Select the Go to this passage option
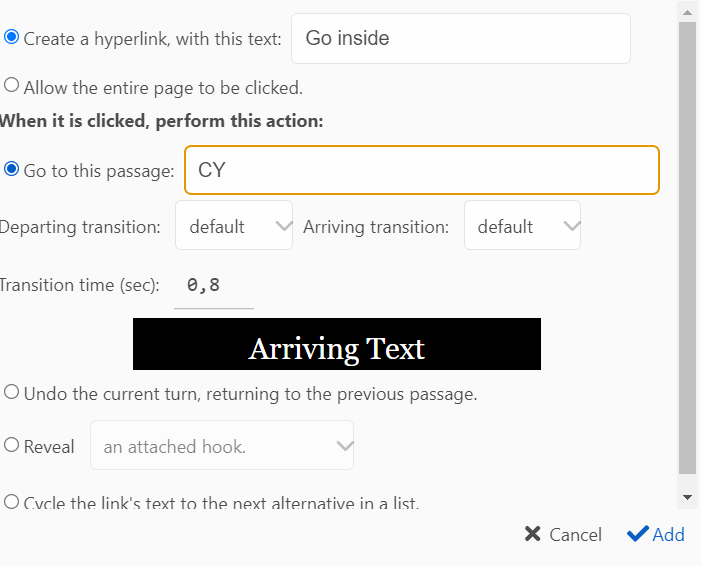Viewport: 701px width, 566px height. click(x=12, y=170)
